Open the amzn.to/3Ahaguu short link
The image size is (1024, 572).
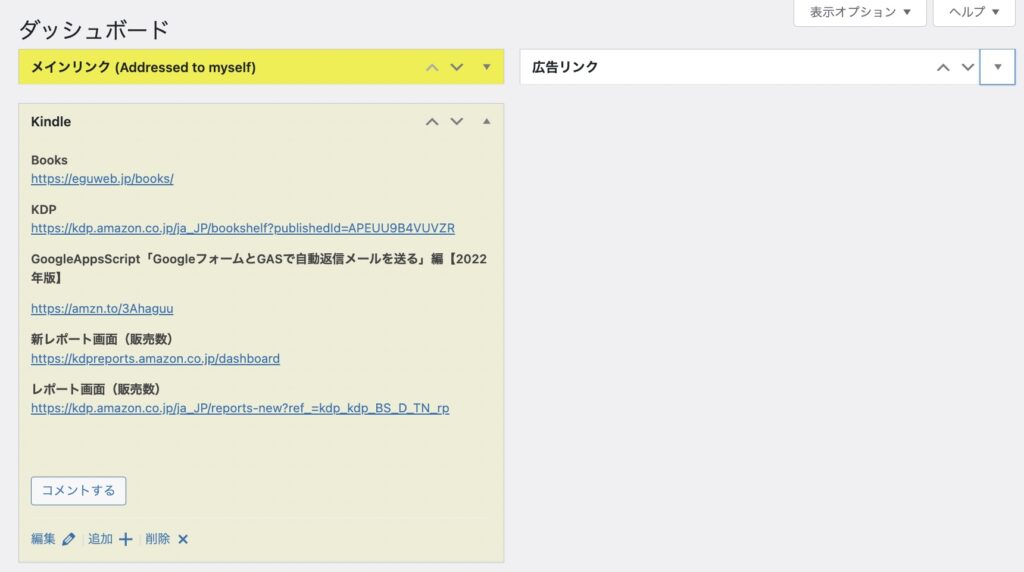click(95, 309)
